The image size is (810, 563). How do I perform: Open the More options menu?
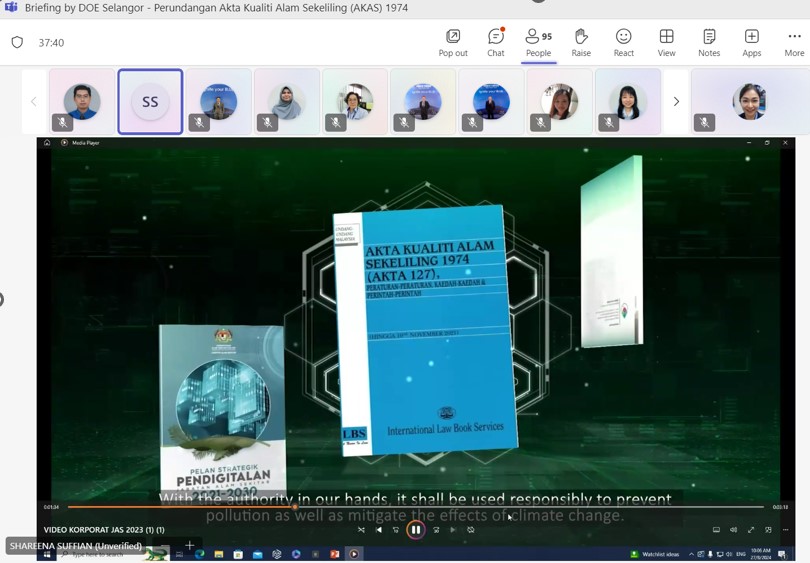coord(794,42)
